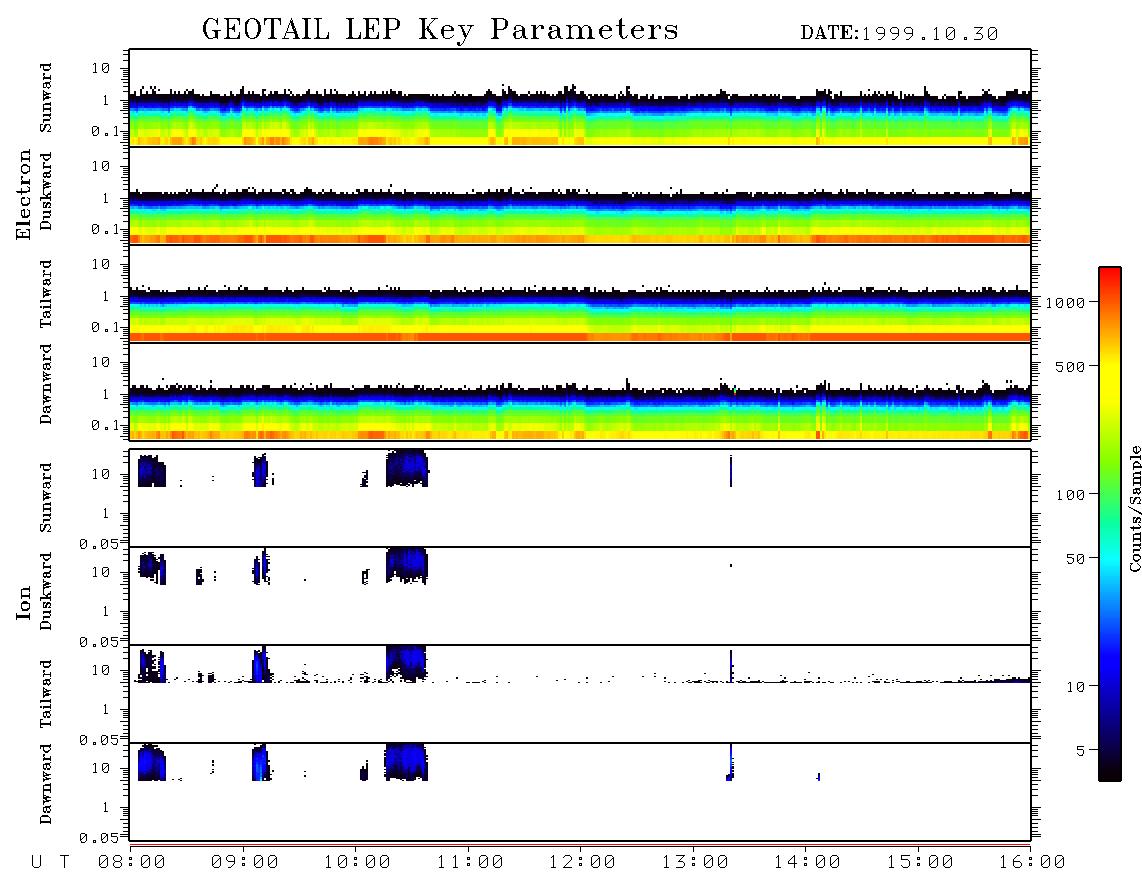The image size is (1142, 880).
Task: Select the 'DATE:1999.10.30' label
Action: [x=899, y=34]
